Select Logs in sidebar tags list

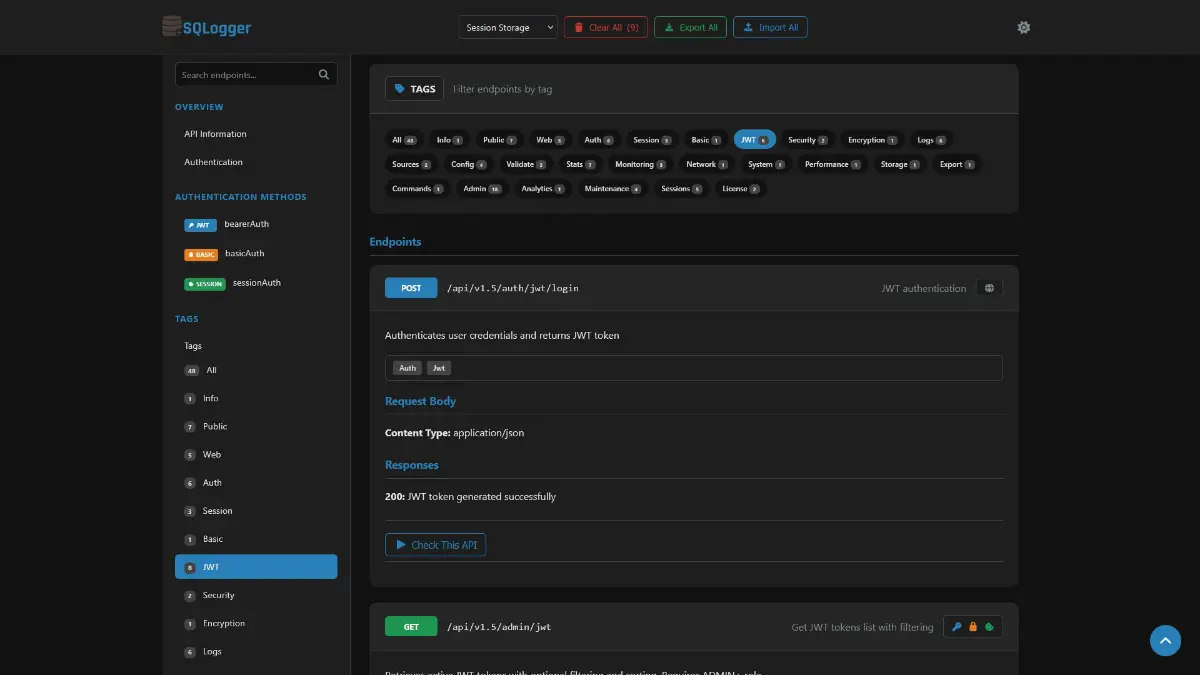(x=256, y=651)
